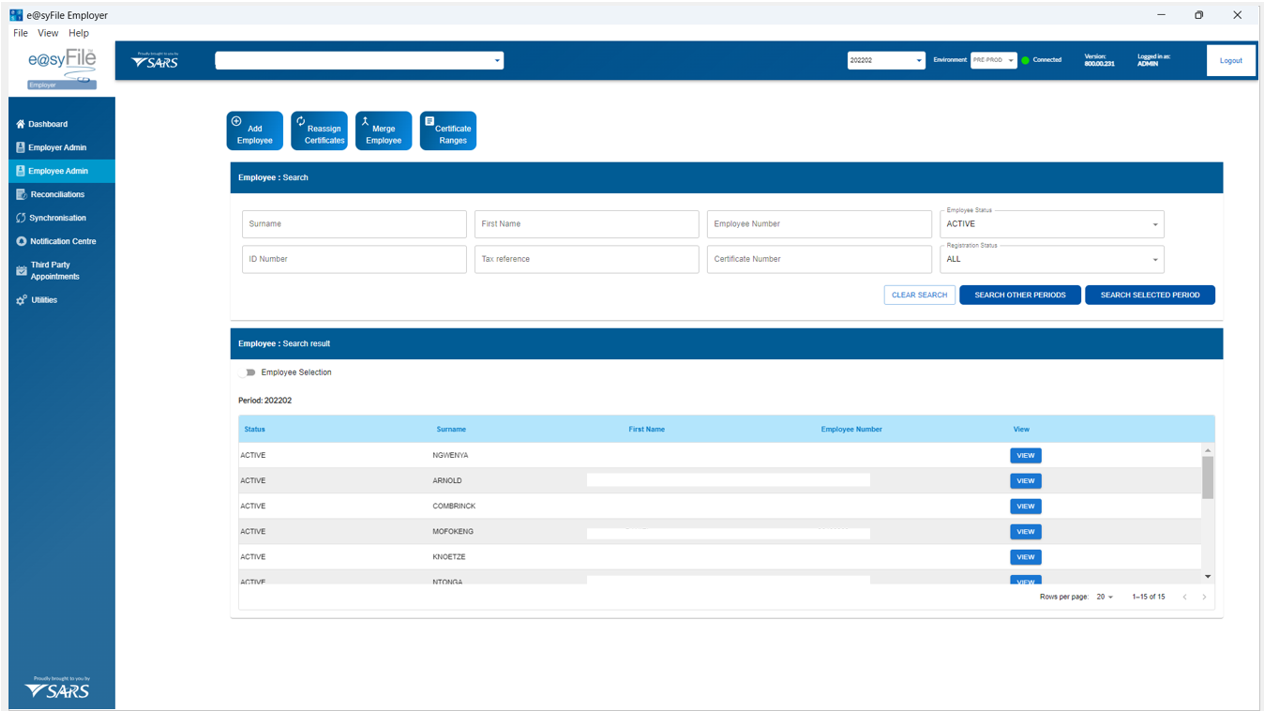This screenshot has height=715, width=1265.
Task: Open the File menu
Action: pyautogui.click(x=20, y=33)
